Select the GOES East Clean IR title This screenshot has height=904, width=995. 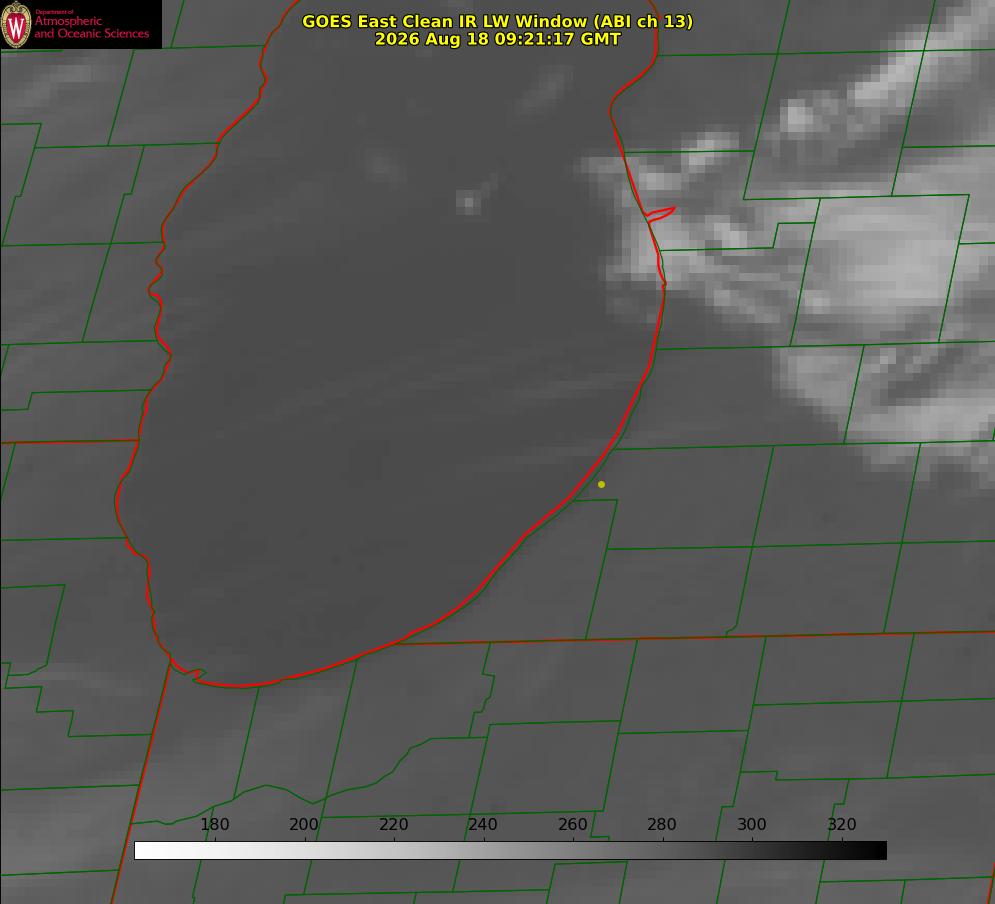pyautogui.click(x=497, y=21)
